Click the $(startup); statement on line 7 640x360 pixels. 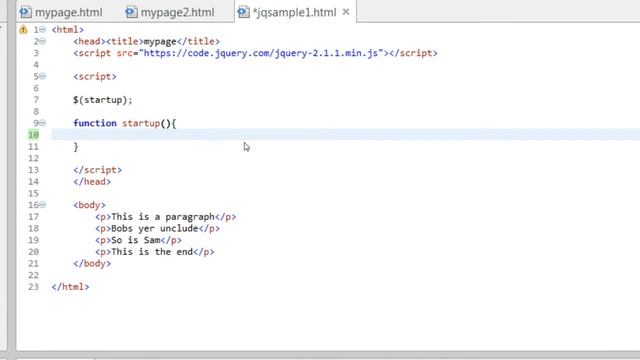[103, 100]
